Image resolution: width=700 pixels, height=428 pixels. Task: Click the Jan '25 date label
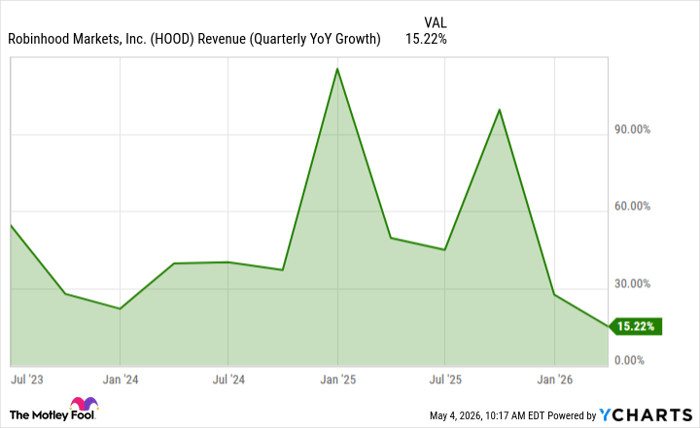pos(338,380)
